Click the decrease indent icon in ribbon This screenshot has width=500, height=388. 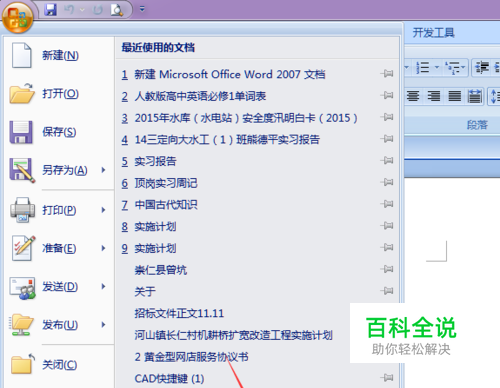pos(482,67)
